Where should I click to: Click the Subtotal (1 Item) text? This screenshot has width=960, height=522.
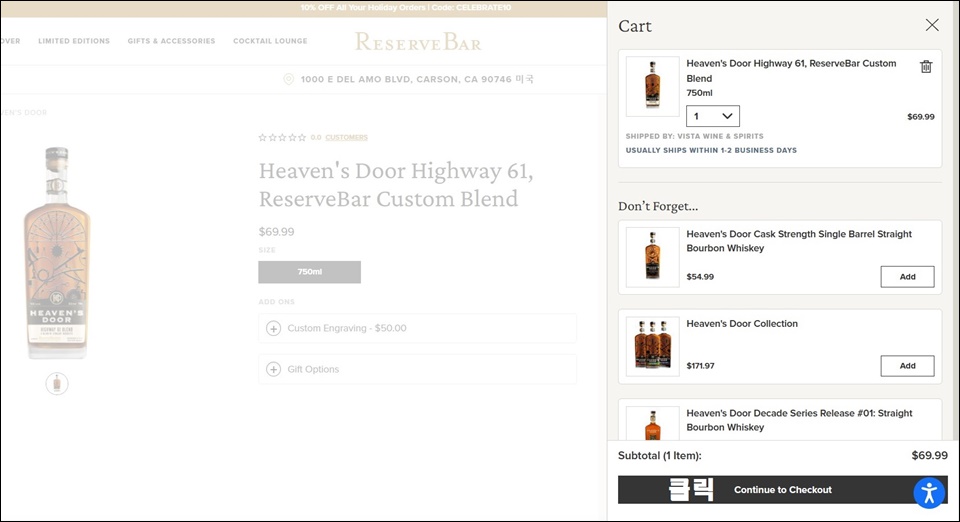click(x=660, y=456)
